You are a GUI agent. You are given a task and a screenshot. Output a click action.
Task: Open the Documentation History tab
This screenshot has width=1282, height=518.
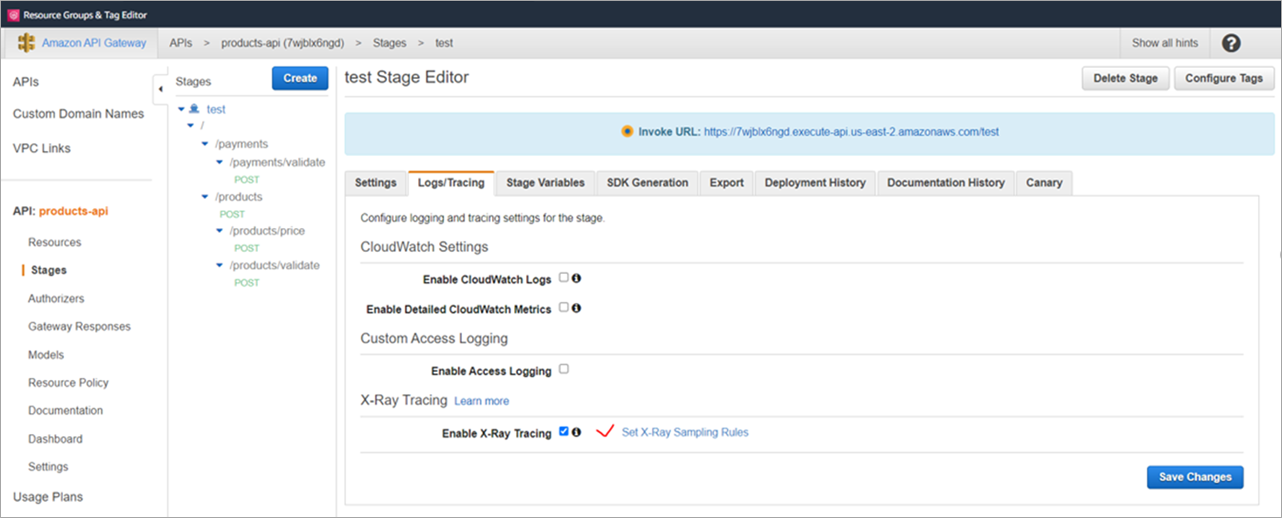tap(946, 183)
